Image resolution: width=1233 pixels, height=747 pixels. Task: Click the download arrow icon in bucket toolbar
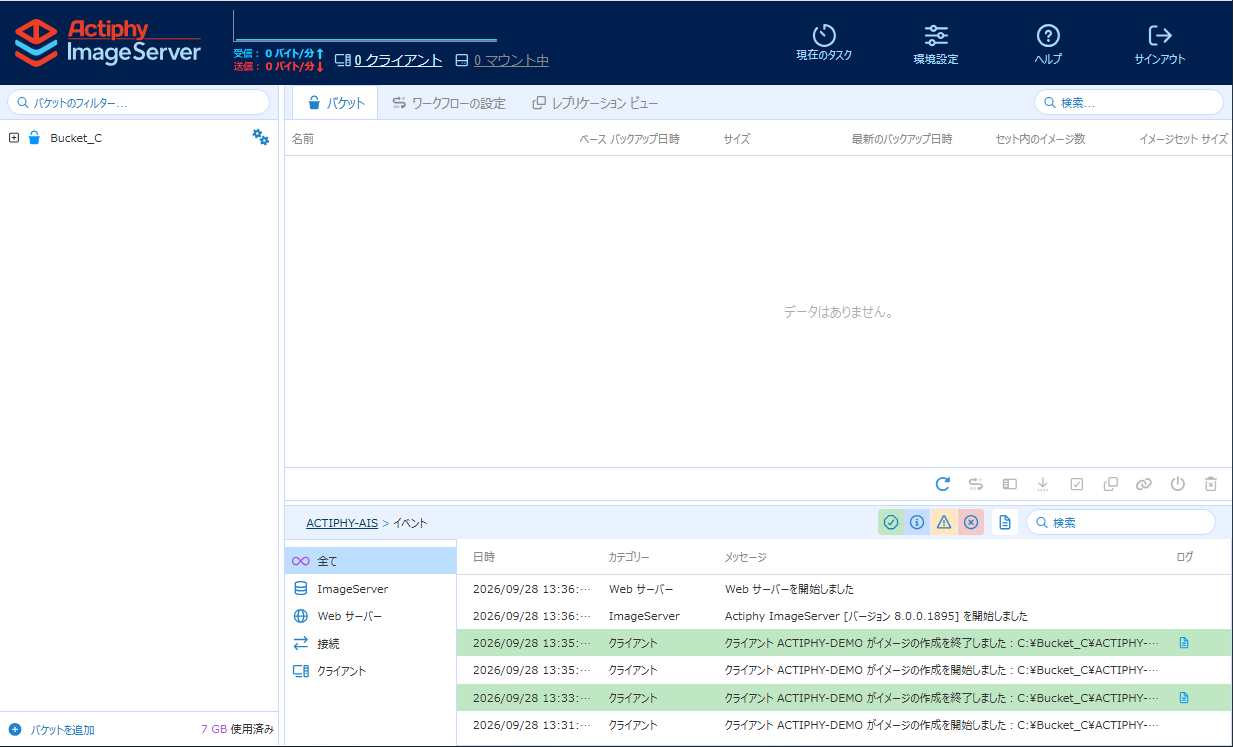click(1043, 484)
